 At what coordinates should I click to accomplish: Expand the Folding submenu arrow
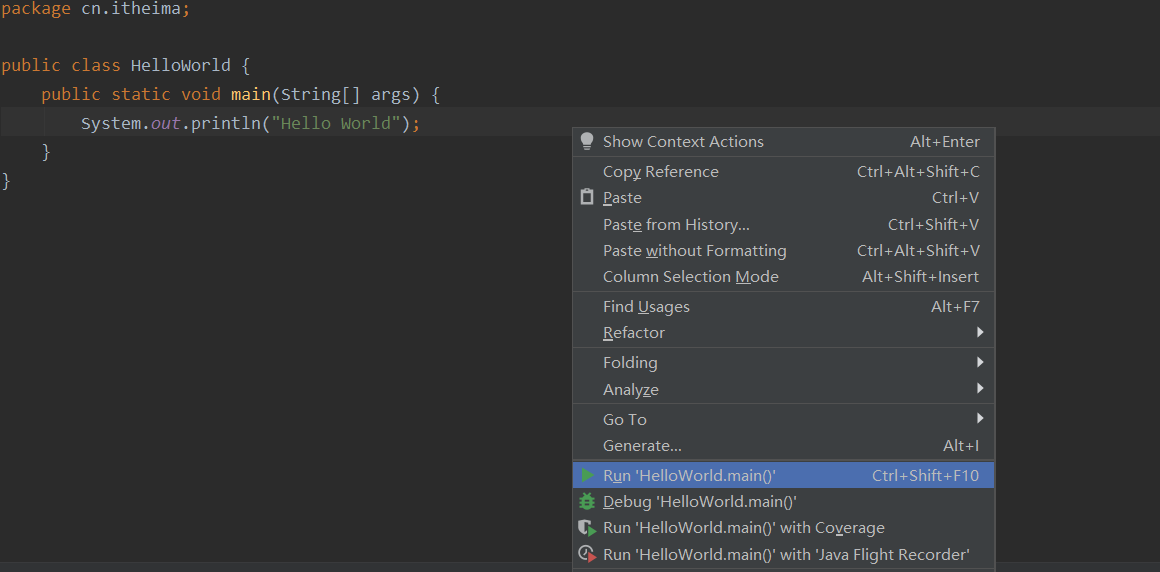point(980,362)
